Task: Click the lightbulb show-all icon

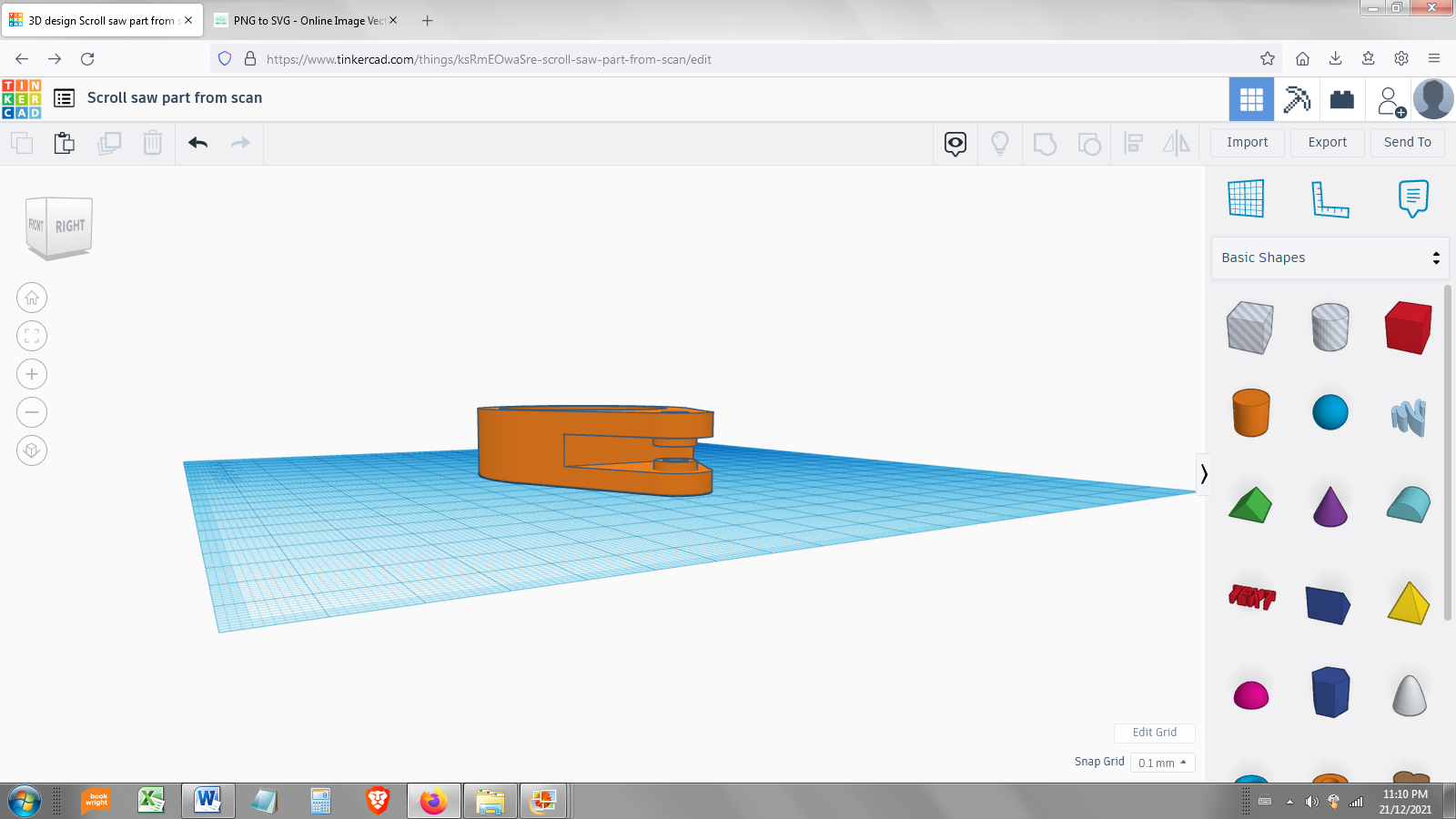Action: coord(1000,143)
